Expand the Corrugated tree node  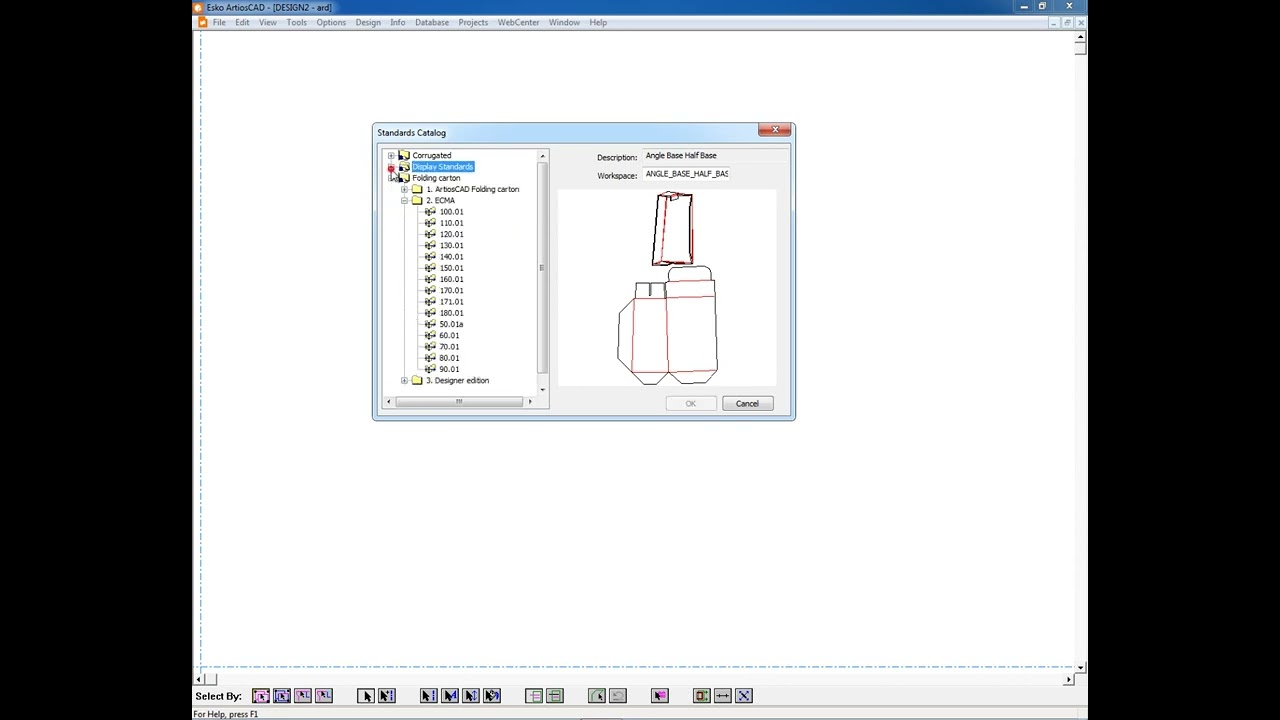coord(391,155)
